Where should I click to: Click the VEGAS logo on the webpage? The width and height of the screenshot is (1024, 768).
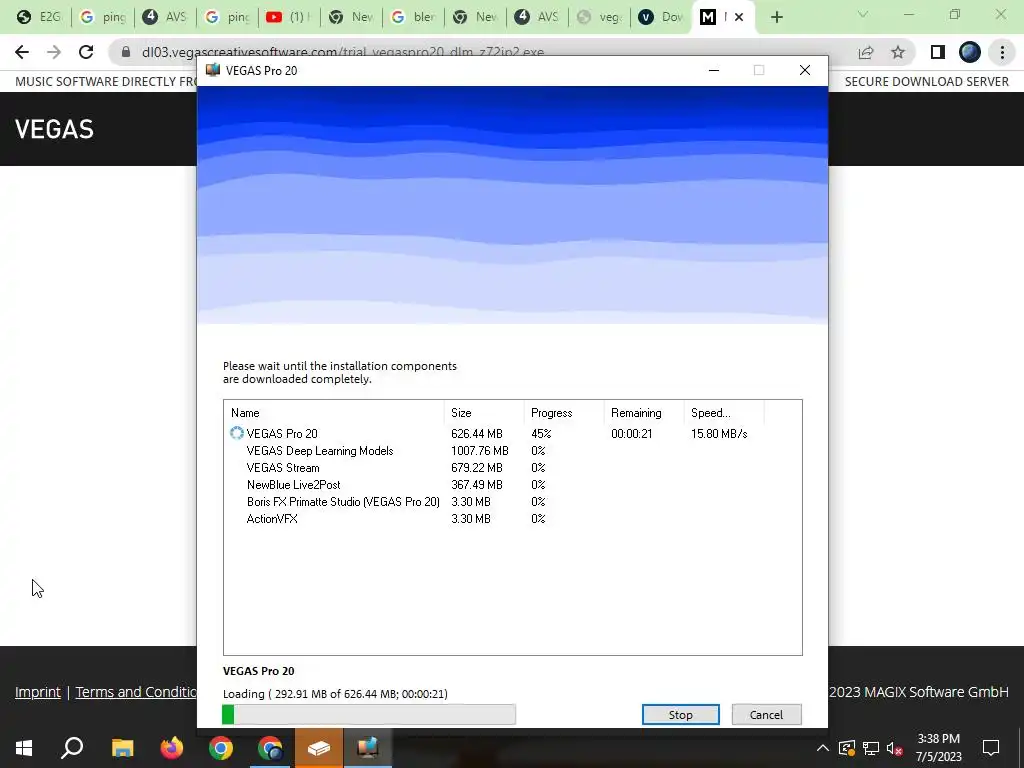tap(54, 129)
